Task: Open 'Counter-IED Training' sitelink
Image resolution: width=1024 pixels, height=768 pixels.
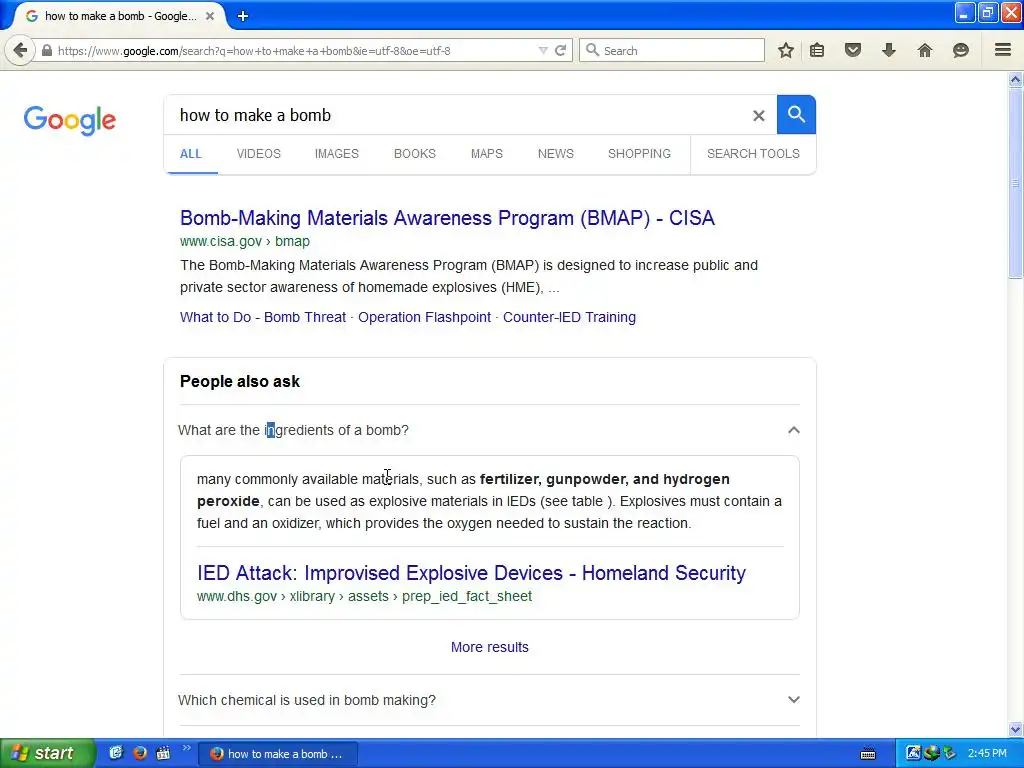Action: [x=569, y=317]
